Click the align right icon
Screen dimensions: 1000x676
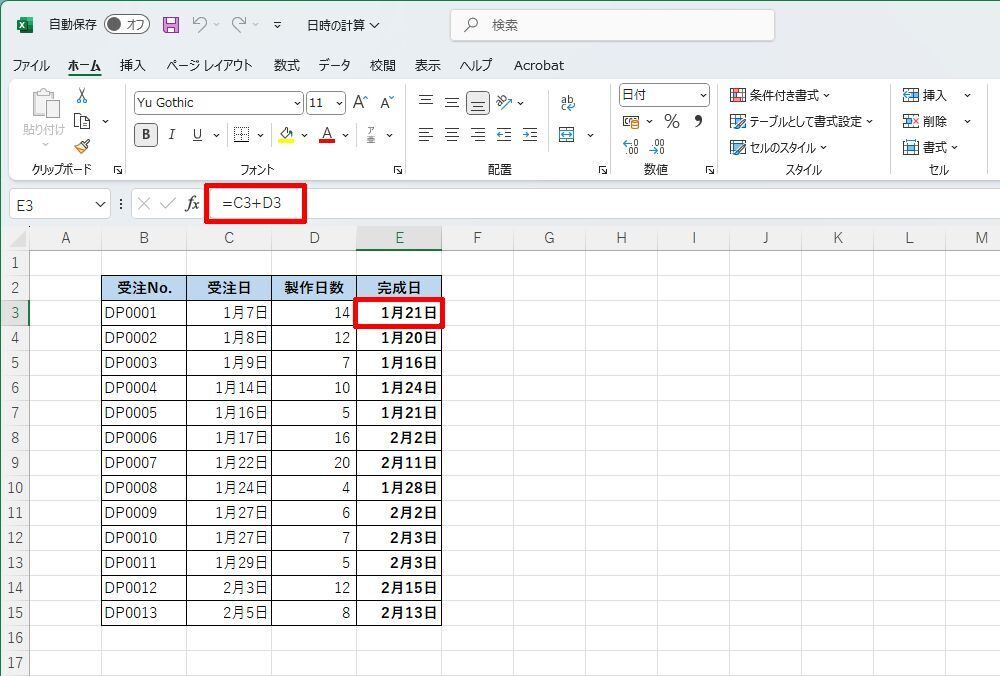click(478, 135)
